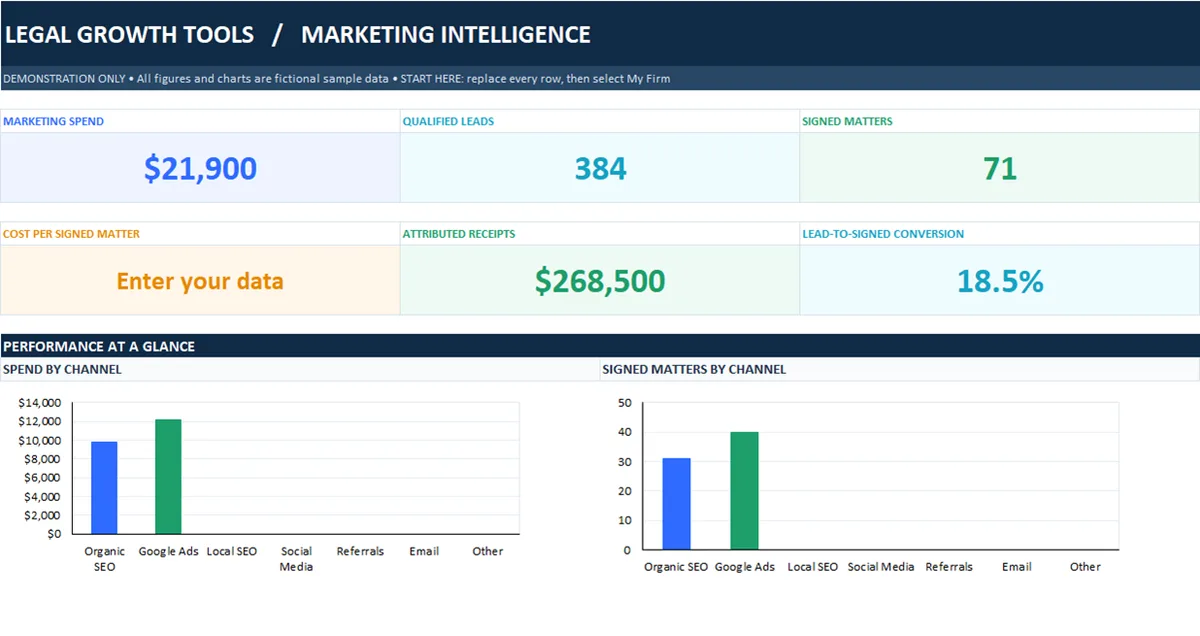Click the 20 axis label in signed matters chart
Viewport: 1200px width, 636px height.
click(625, 491)
